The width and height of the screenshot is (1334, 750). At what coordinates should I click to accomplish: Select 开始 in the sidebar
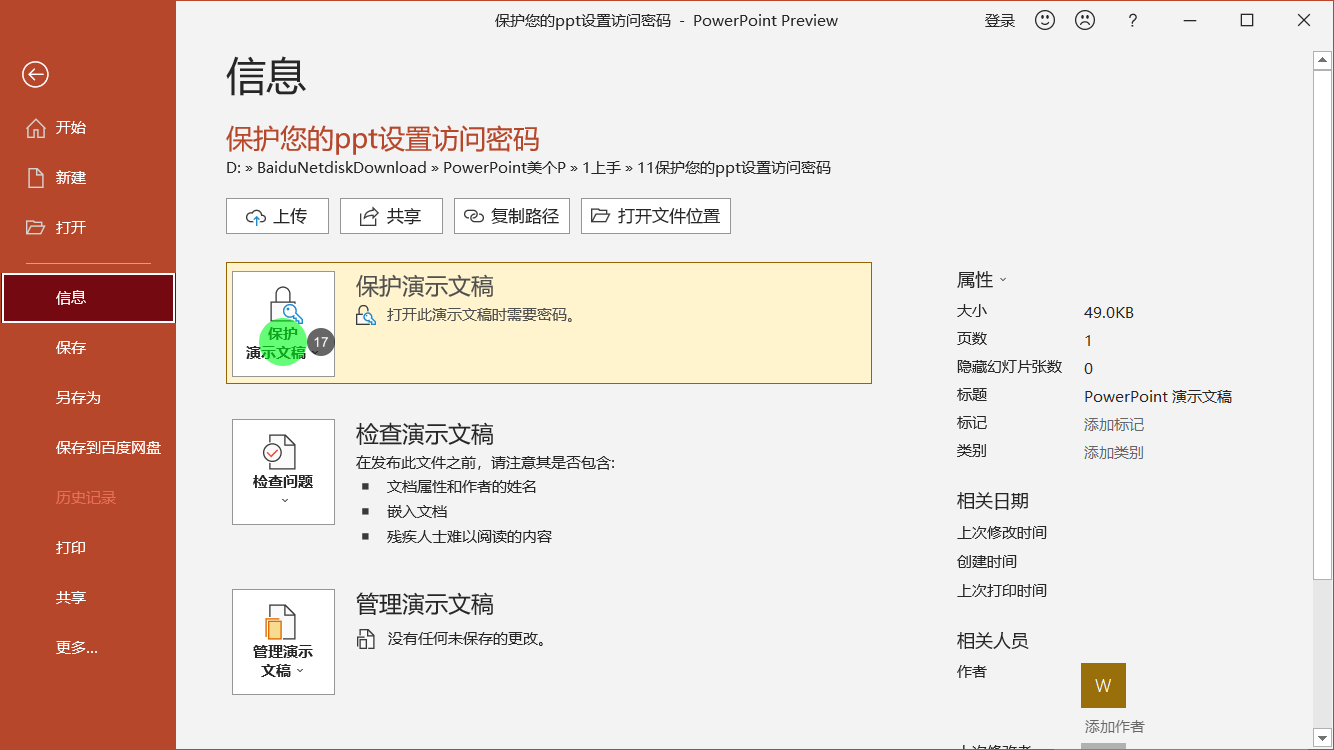tap(88, 128)
